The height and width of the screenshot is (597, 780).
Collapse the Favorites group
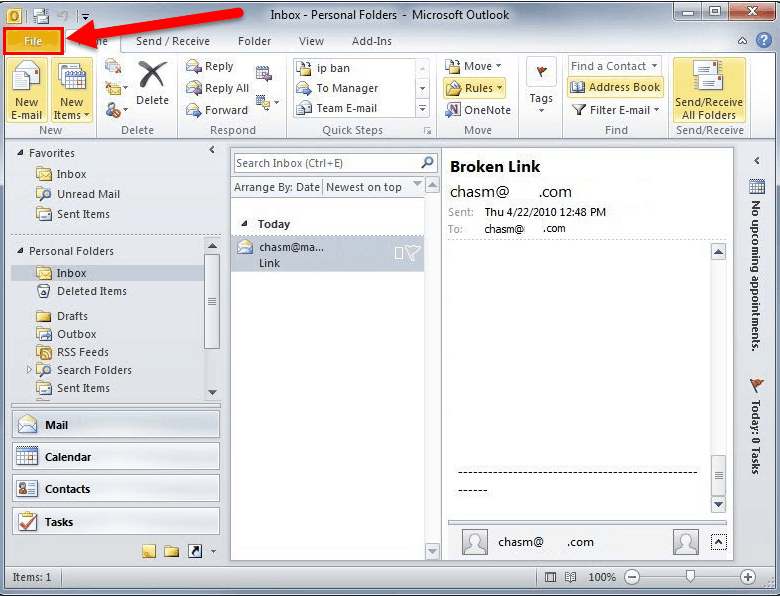tap(20, 153)
